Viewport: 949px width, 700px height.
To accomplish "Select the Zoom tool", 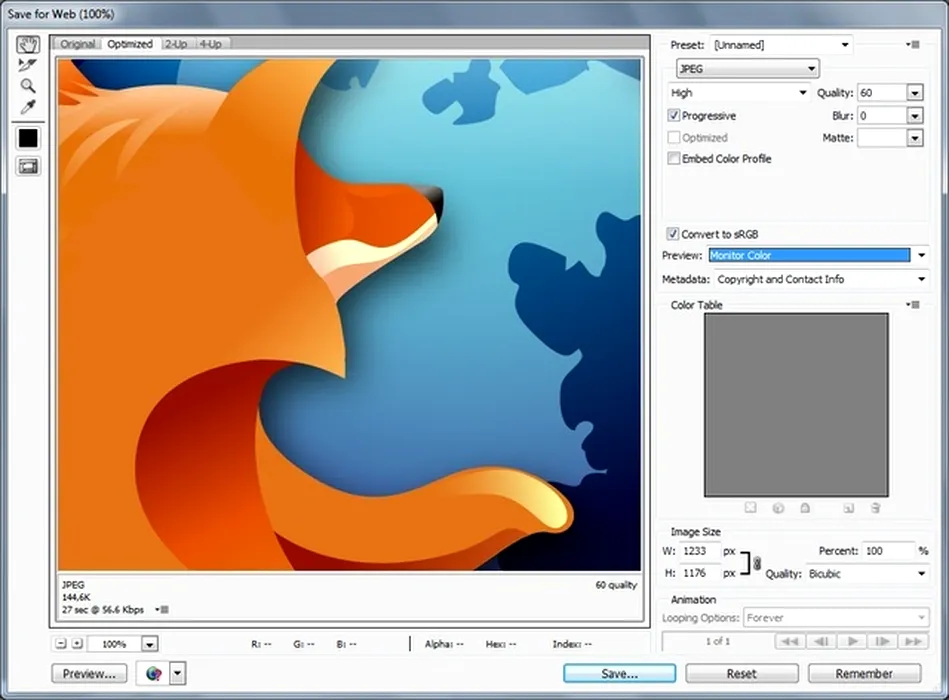I will pyautogui.click(x=28, y=86).
